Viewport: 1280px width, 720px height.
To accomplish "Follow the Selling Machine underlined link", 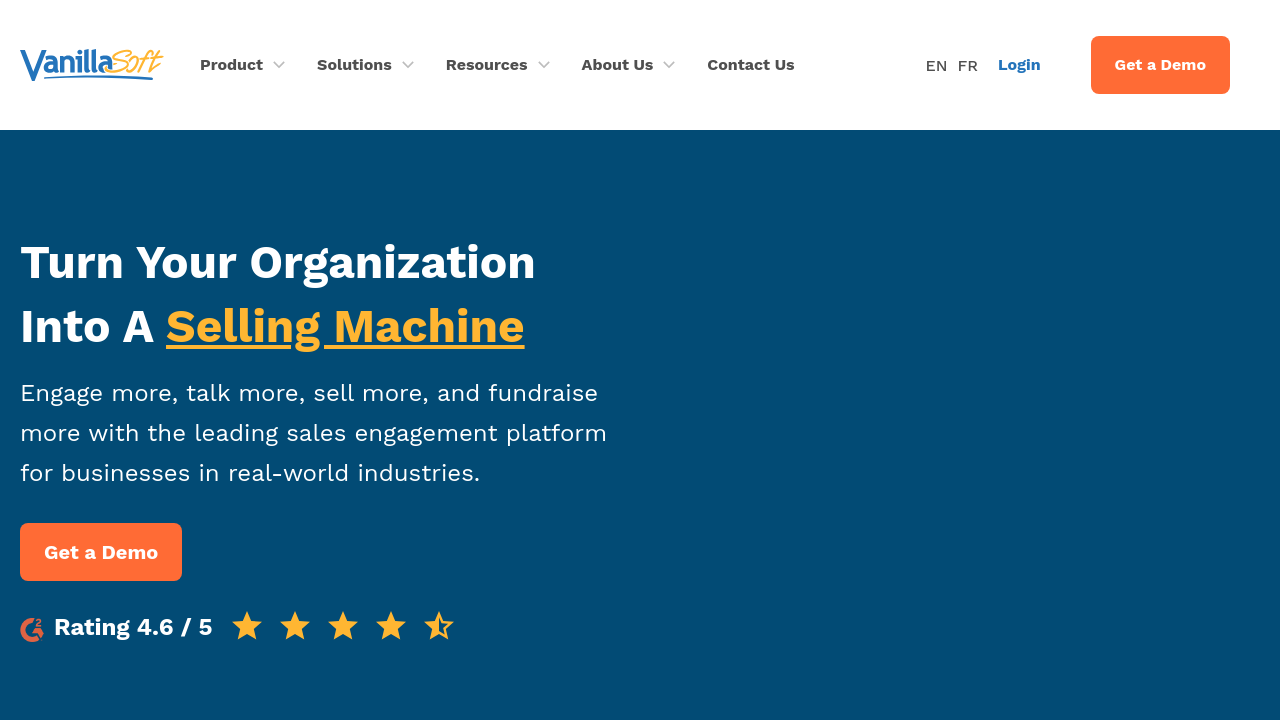I will (x=345, y=327).
